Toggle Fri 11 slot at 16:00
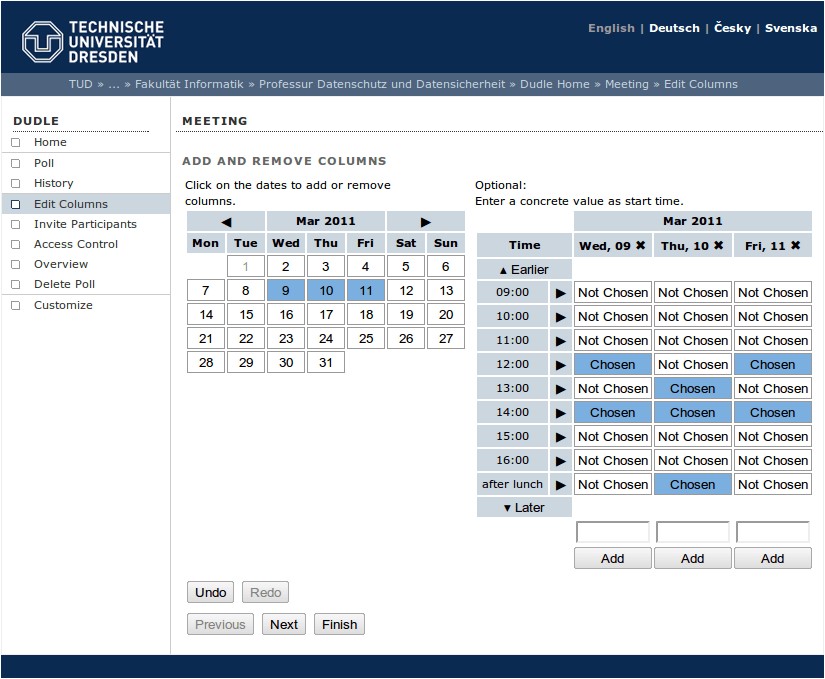 772,461
